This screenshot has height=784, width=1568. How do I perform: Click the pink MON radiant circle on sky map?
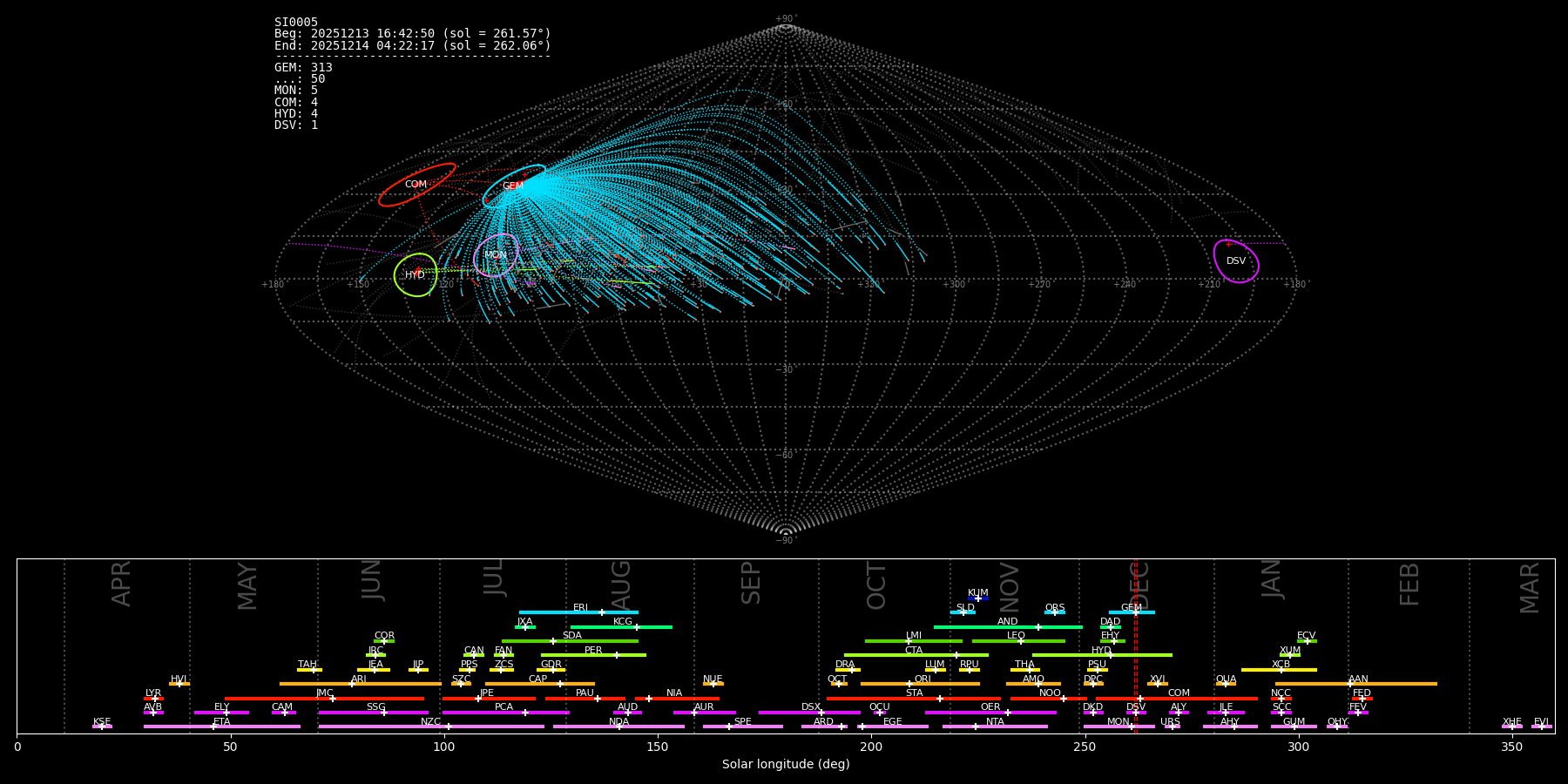coord(497,255)
